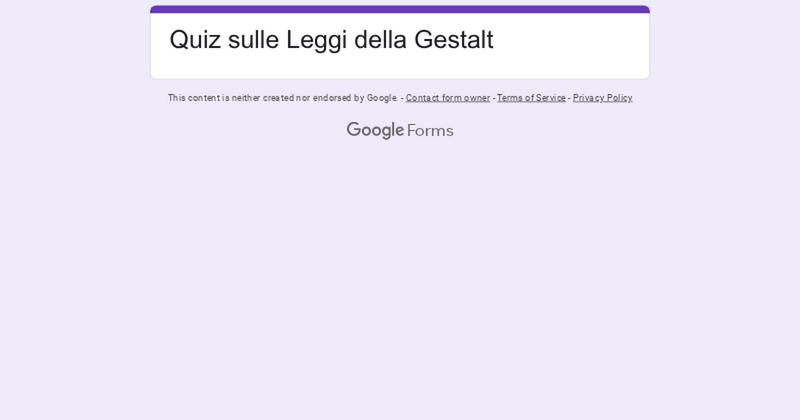Click the word Forms in the logo
The image size is (800, 420).
pos(430,130)
